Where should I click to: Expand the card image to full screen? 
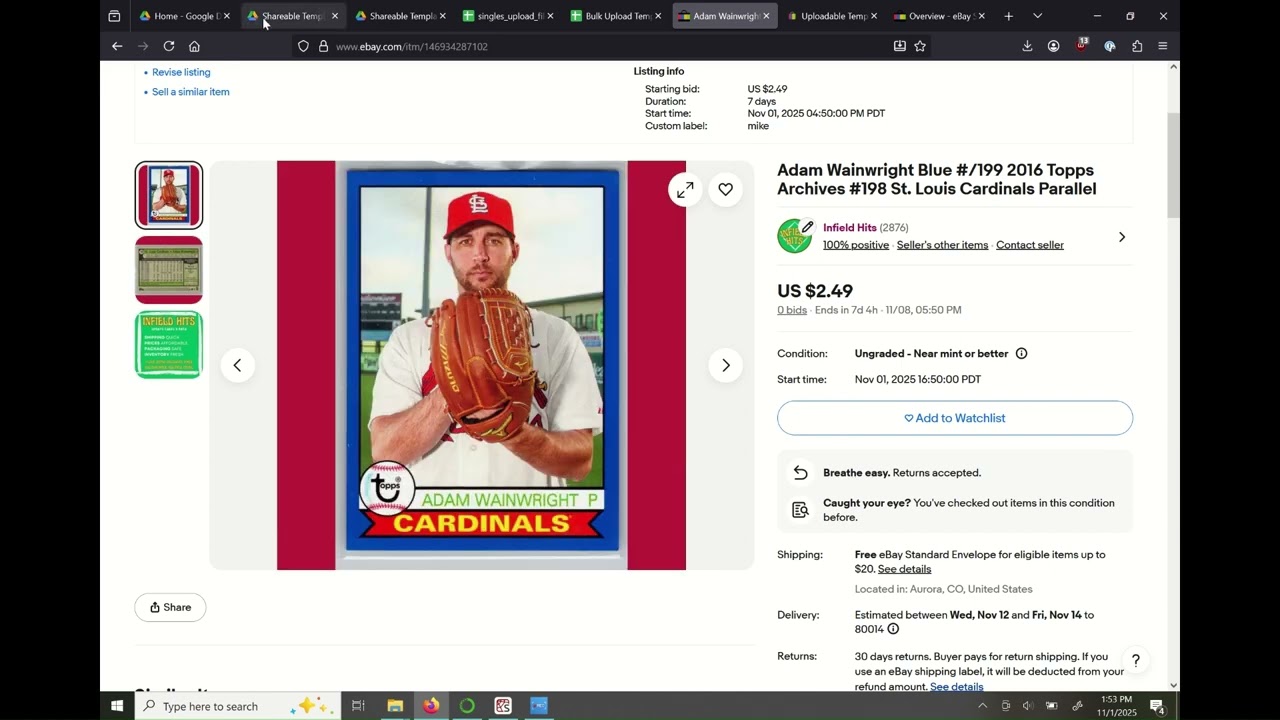point(685,189)
